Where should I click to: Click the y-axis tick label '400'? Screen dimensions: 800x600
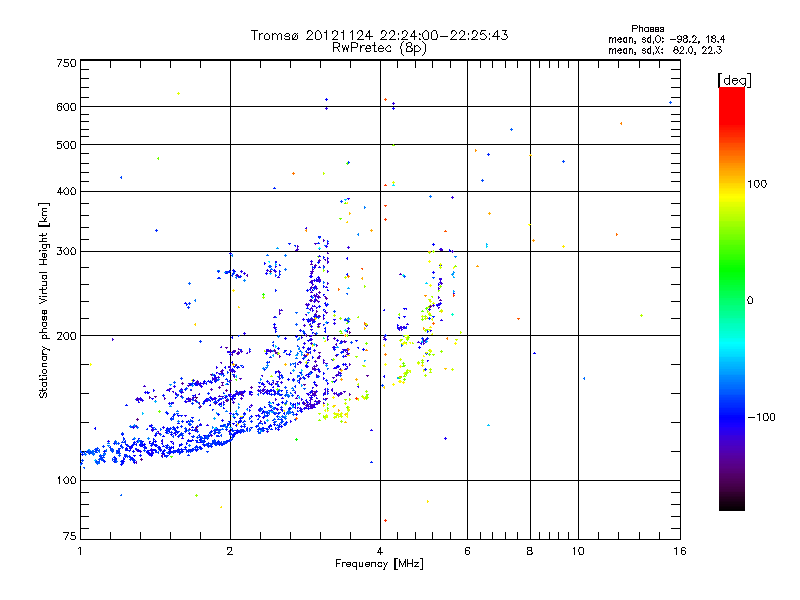66,191
